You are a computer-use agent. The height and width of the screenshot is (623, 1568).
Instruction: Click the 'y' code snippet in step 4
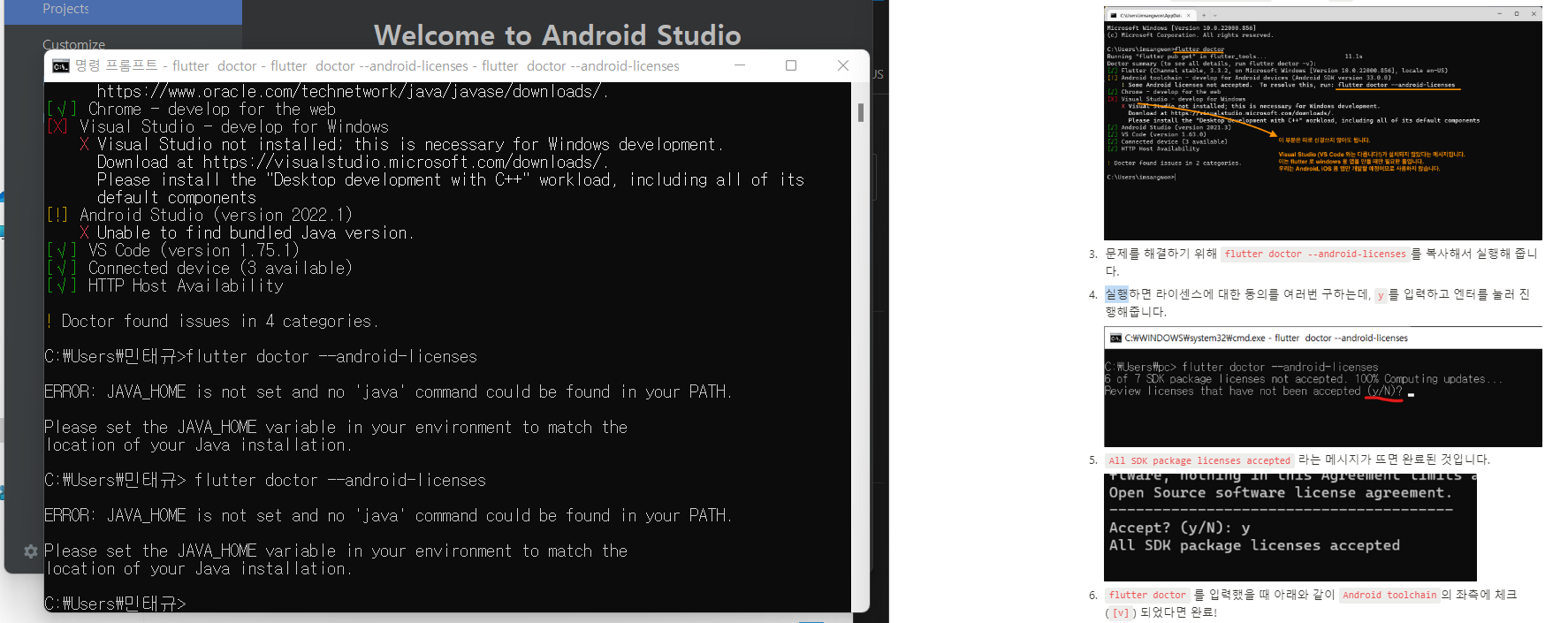pyautogui.click(x=1381, y=296)
